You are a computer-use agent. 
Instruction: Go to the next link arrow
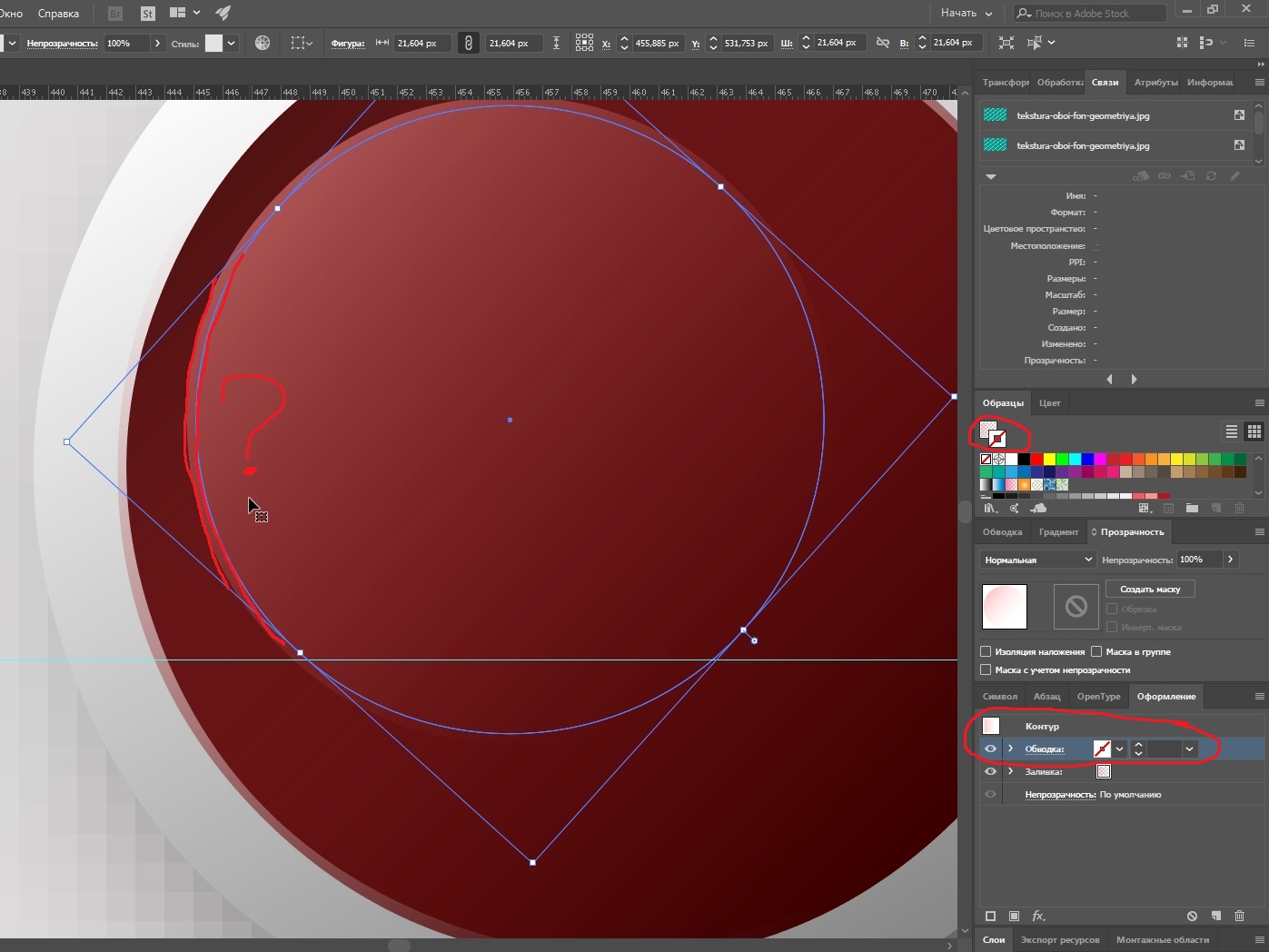click(1134, 380)
